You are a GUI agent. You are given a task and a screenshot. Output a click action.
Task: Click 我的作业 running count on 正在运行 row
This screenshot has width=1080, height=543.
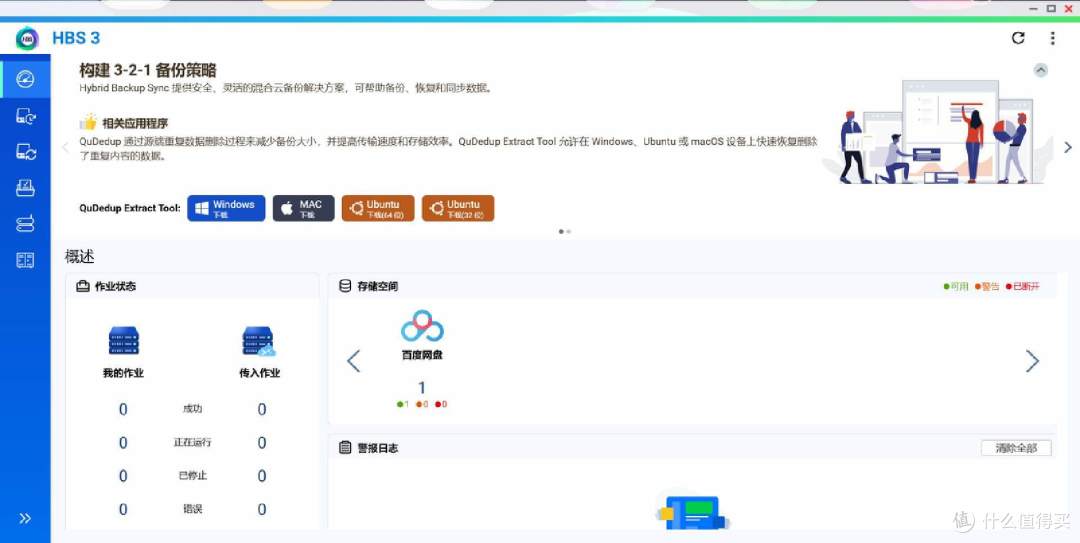(123, 442)
